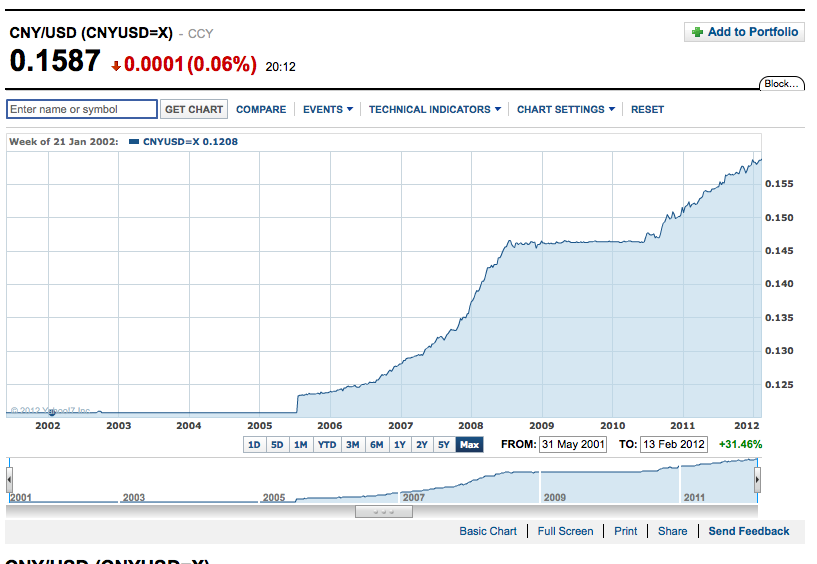
Task: Click the Block... plugin button
Action: click(x=781, y=84)
